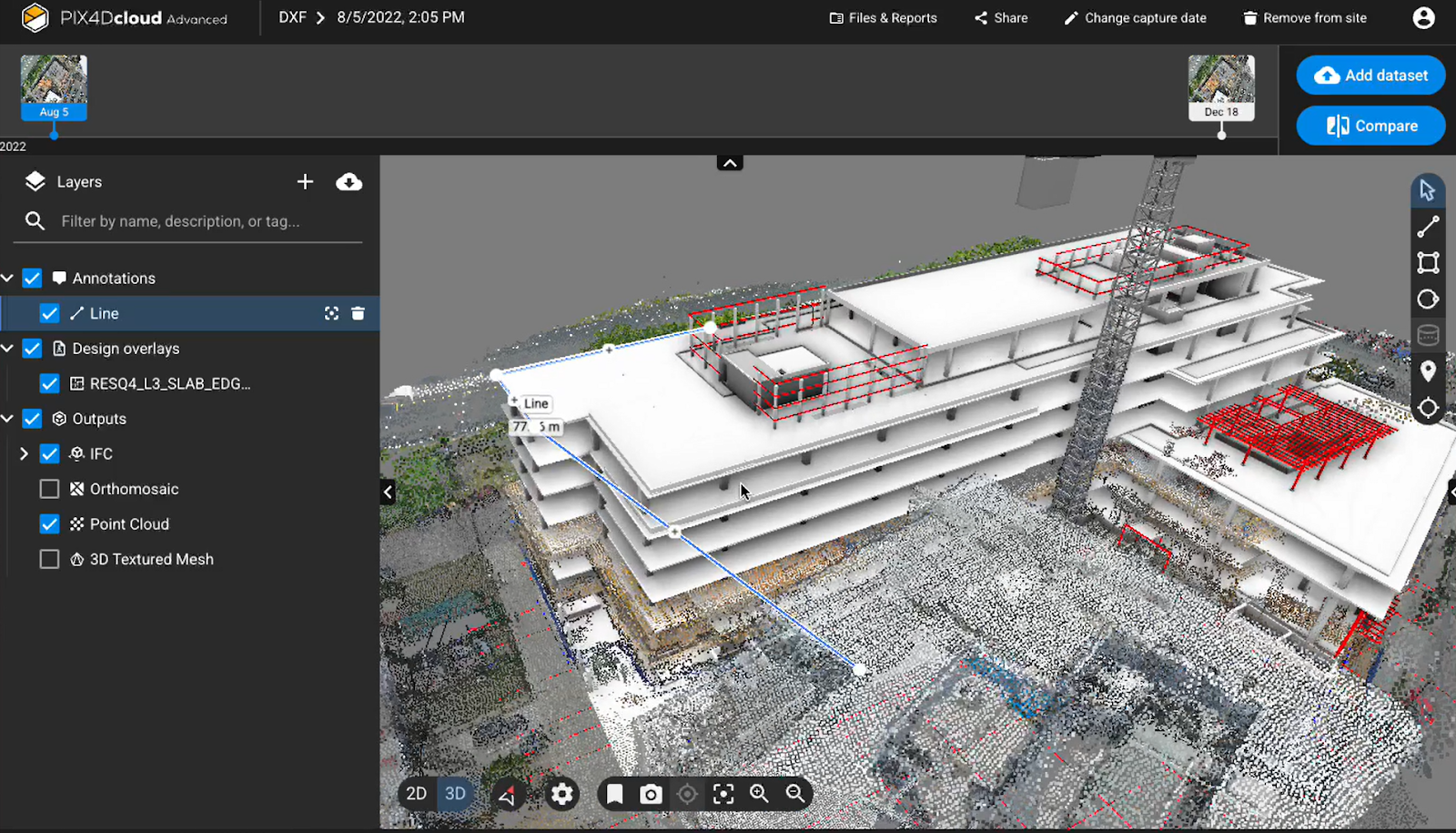This screenshot has height=833, width=1456.
Task: Click the PIX4Dcloud logo
Action: tap(125, 18)
